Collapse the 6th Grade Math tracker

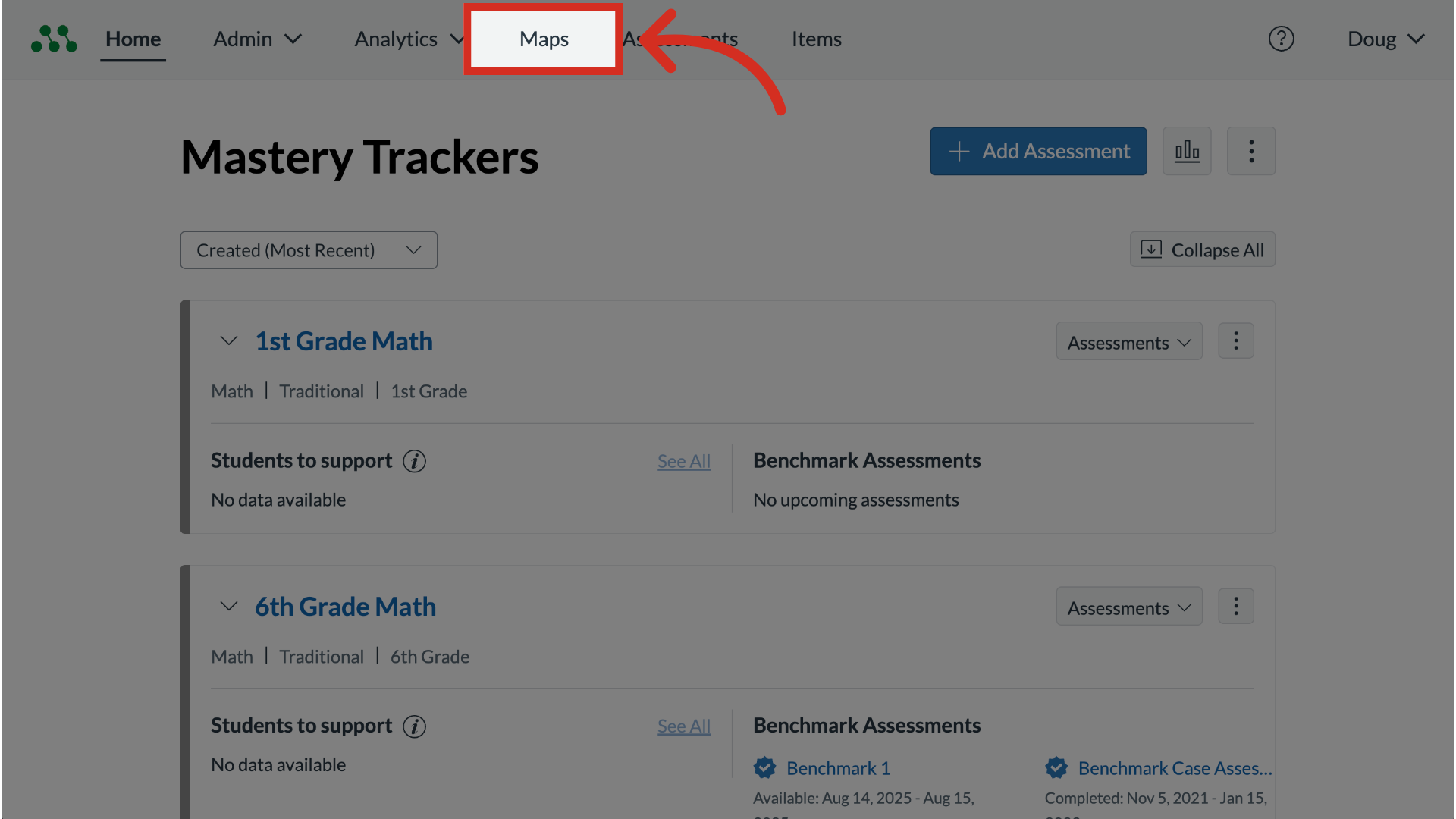click(x=228, y=607)
